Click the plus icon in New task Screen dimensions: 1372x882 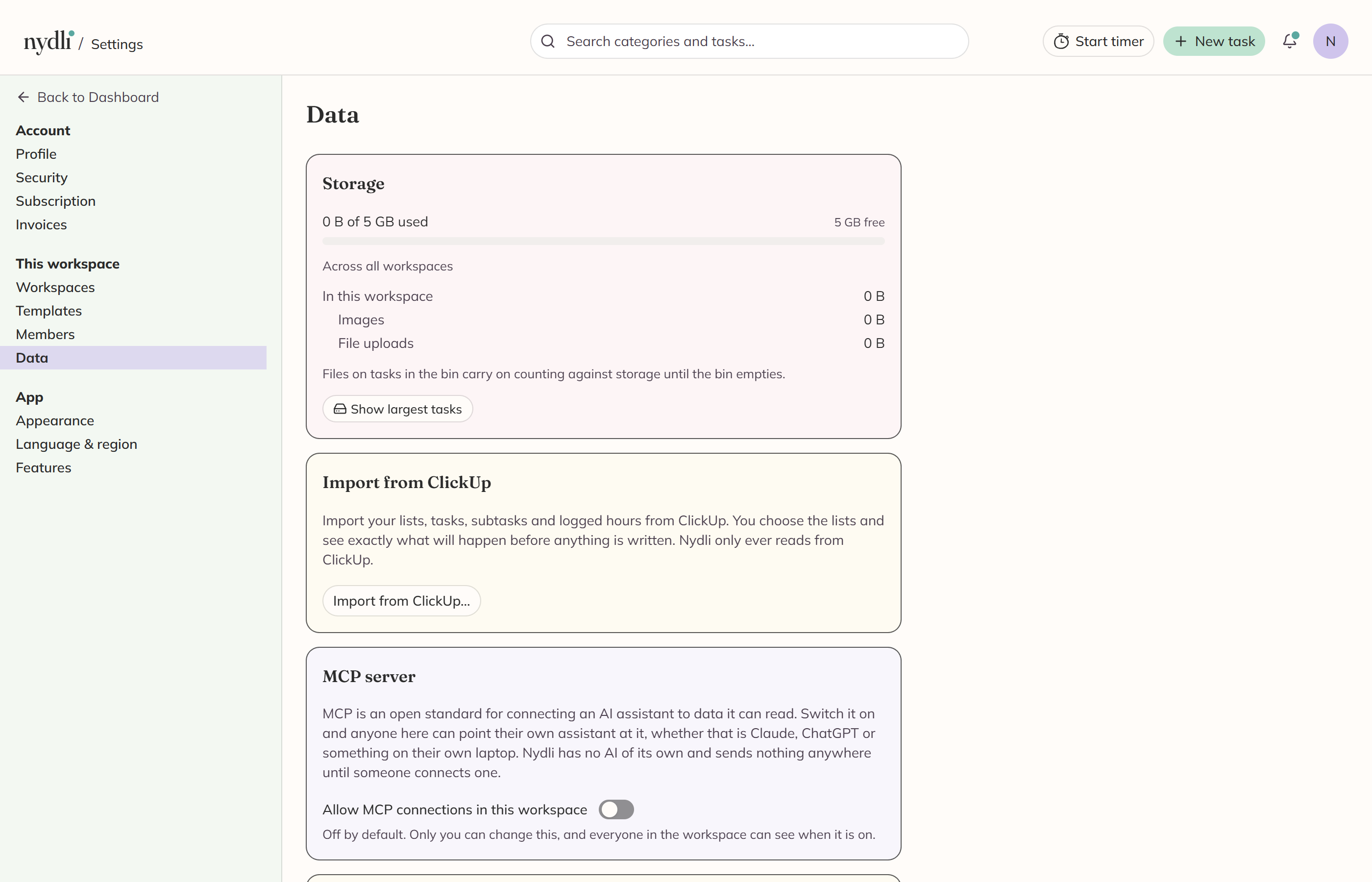tap(1181, 41)
